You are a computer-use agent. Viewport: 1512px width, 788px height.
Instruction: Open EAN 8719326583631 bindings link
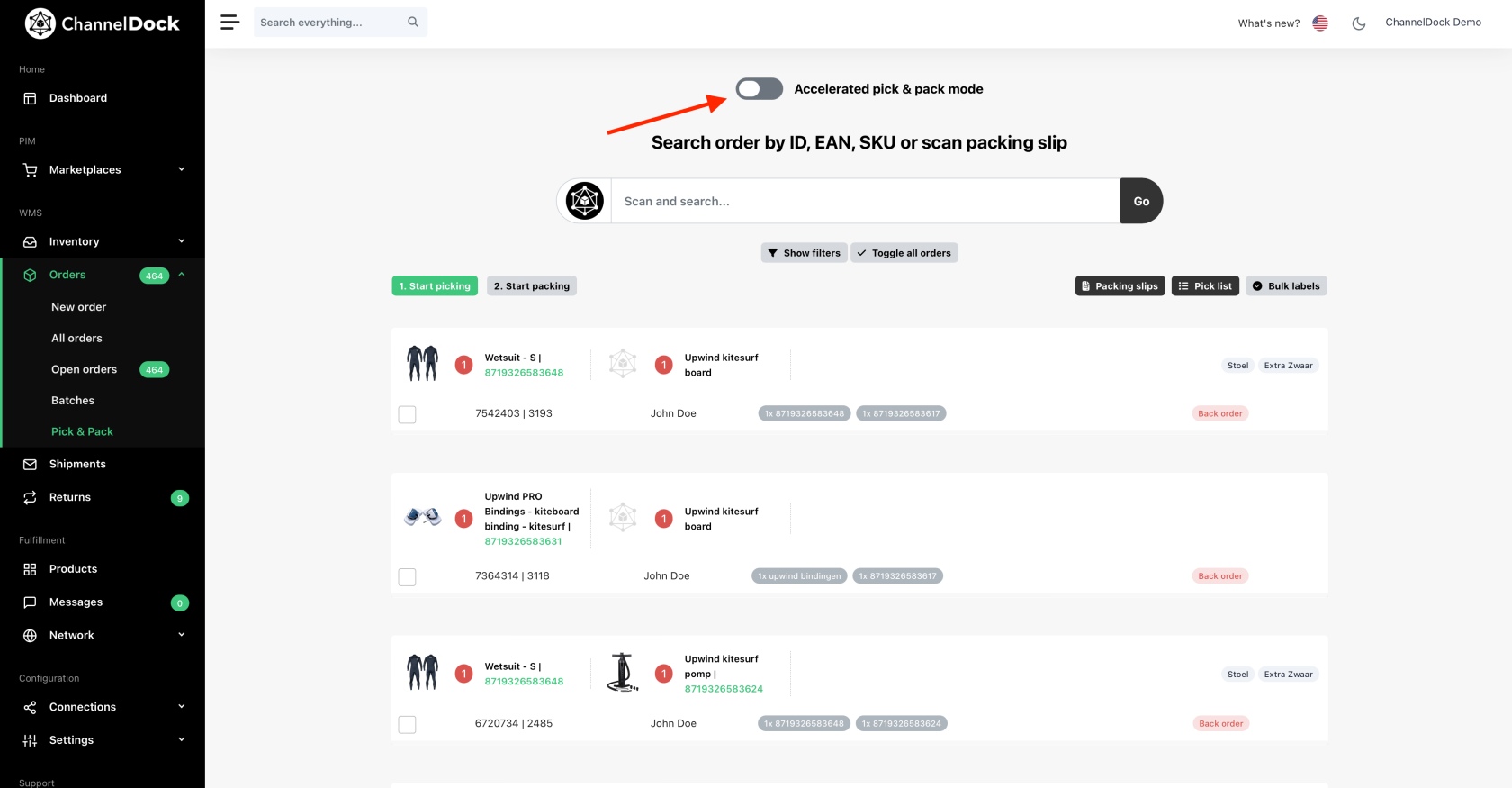tap(523, 542)
